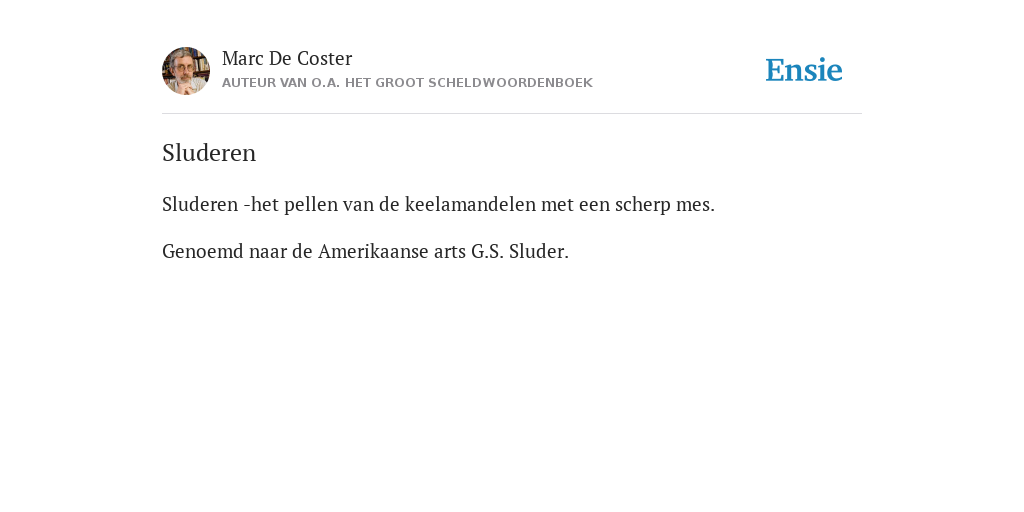Click the author name Marc De Coster
The image size is (1024, 512).
[x=287, y=58]
